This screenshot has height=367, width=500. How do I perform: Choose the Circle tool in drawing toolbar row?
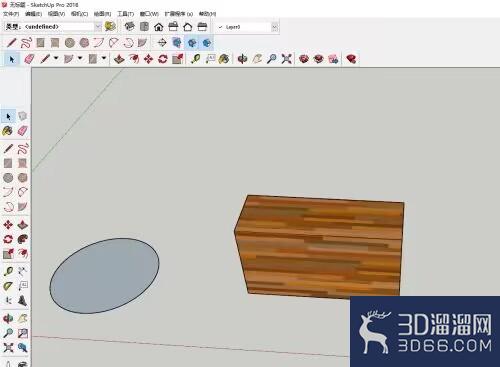click(x=69, y=43)
